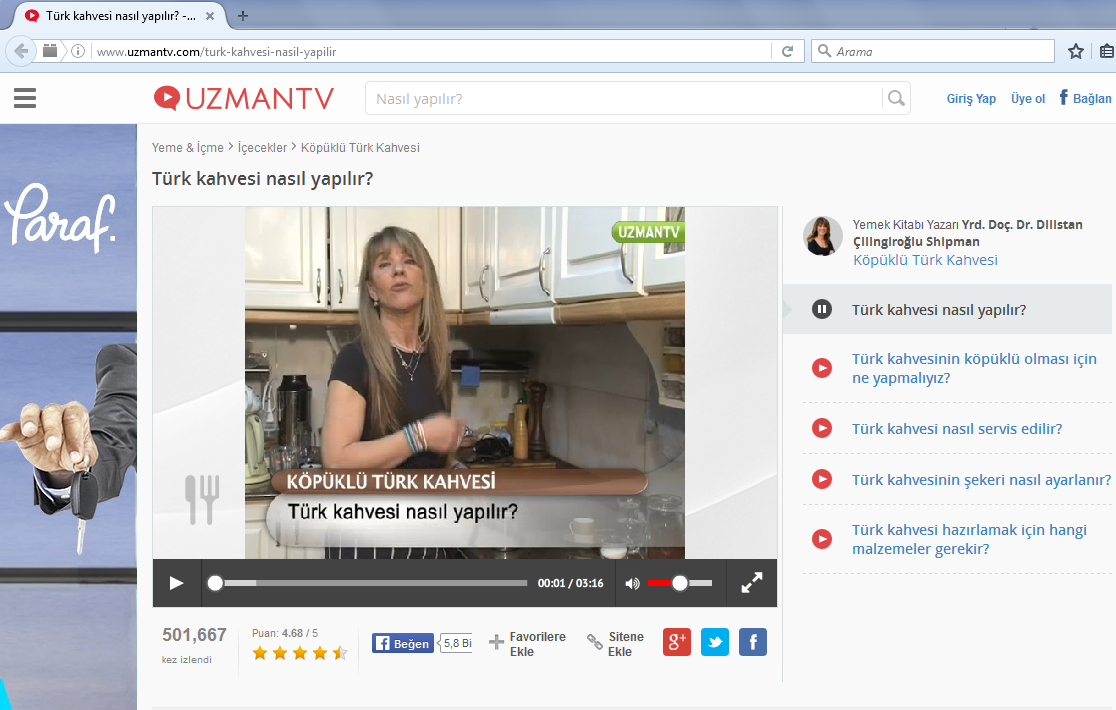1116x710 pixels.
Task: Click the UZMANTV logo
Action: tap(243, 98)
